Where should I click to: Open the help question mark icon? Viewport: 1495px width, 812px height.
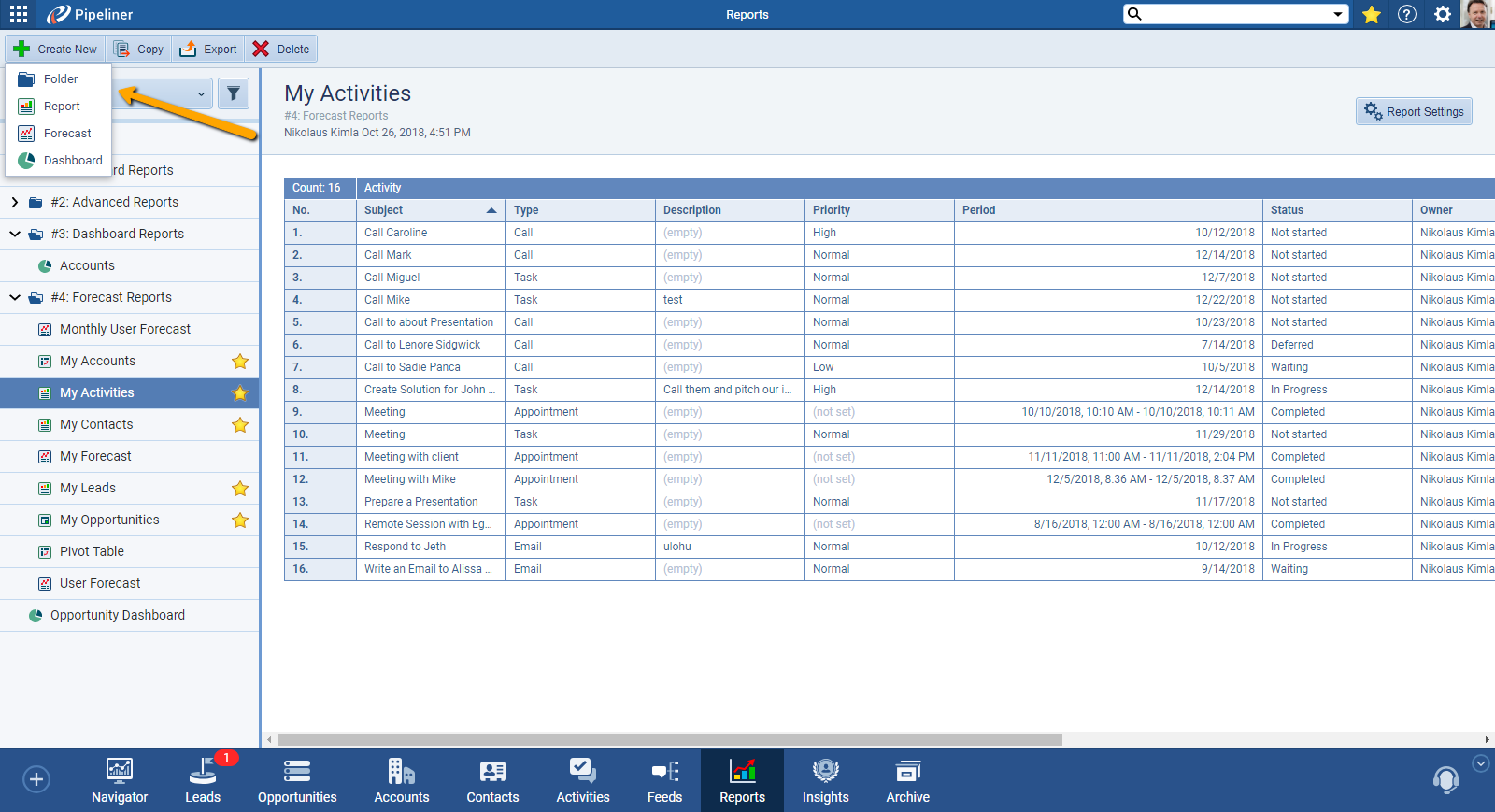pyautogui.click(x=1407, y=14)
